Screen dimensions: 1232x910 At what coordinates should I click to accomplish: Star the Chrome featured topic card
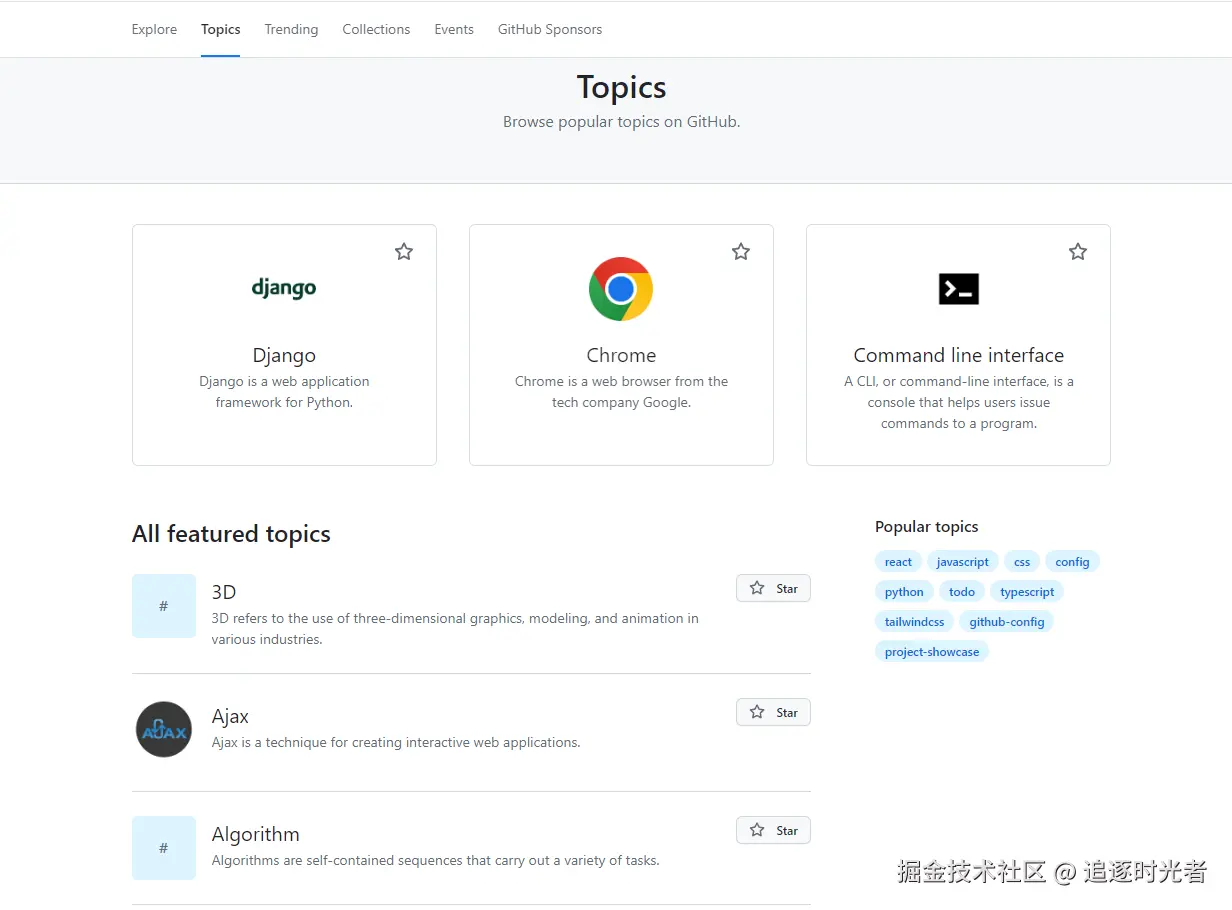coord(741,252)
